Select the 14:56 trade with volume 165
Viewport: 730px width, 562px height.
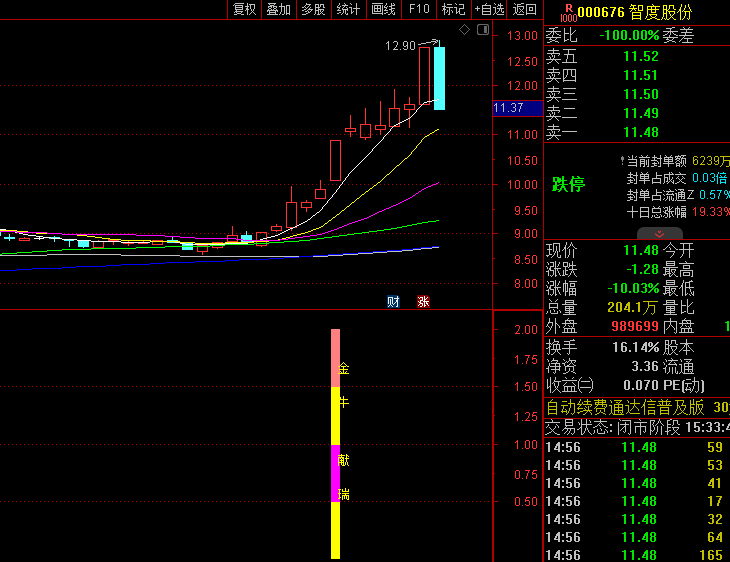(637, 555)
